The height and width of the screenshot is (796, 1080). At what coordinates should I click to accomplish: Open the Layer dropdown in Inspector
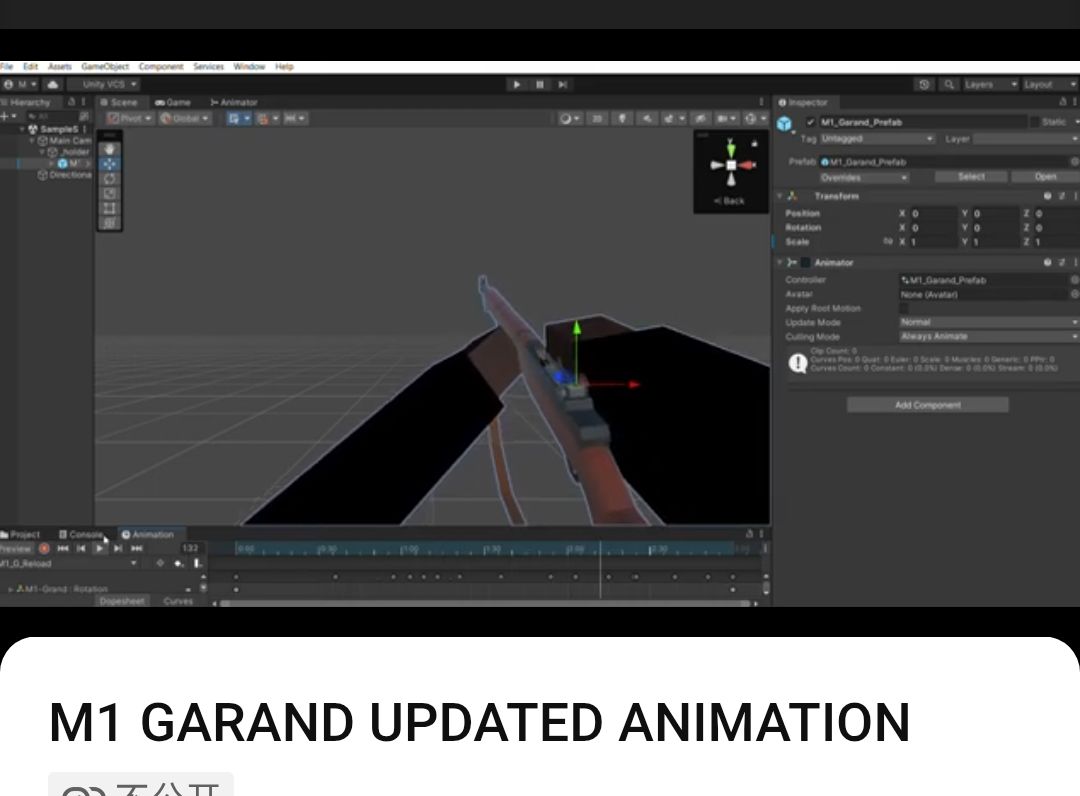(x=1026, y=139)
